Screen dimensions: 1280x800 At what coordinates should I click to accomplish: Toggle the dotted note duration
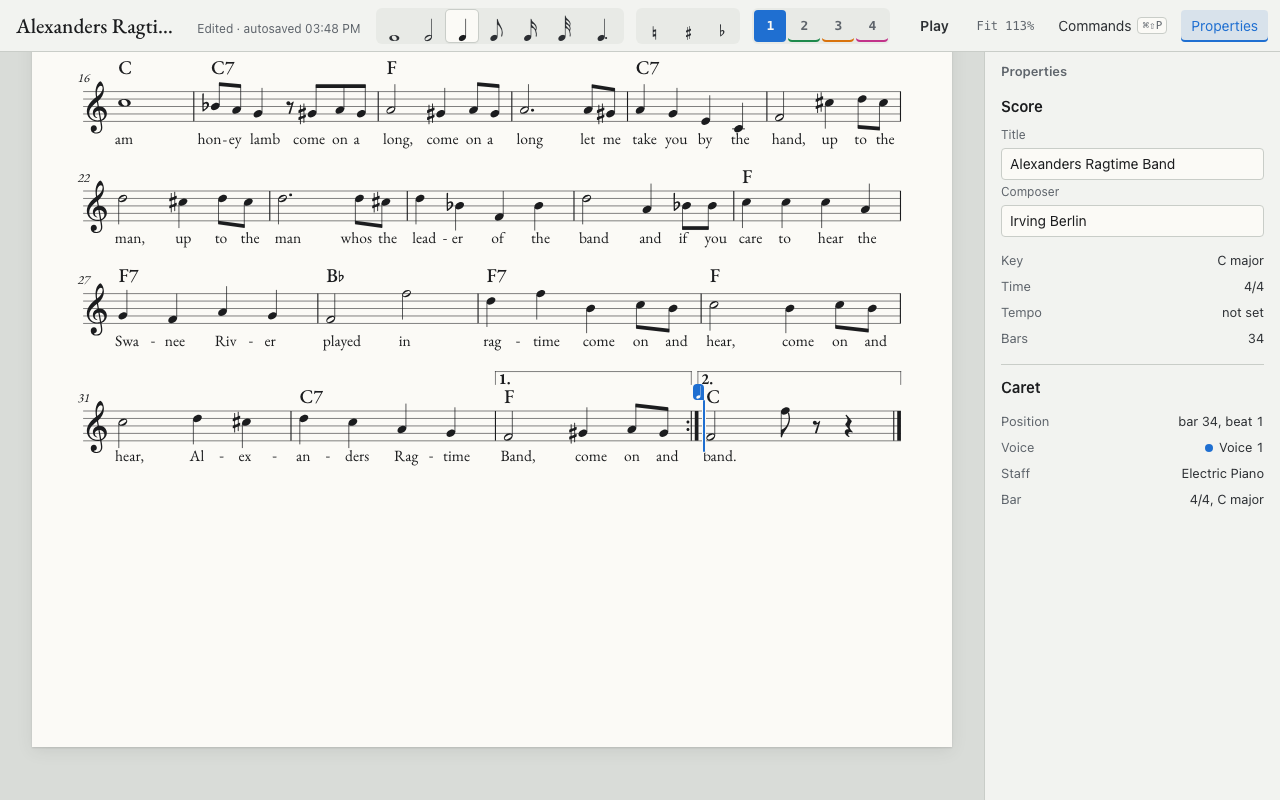[602, 27]
